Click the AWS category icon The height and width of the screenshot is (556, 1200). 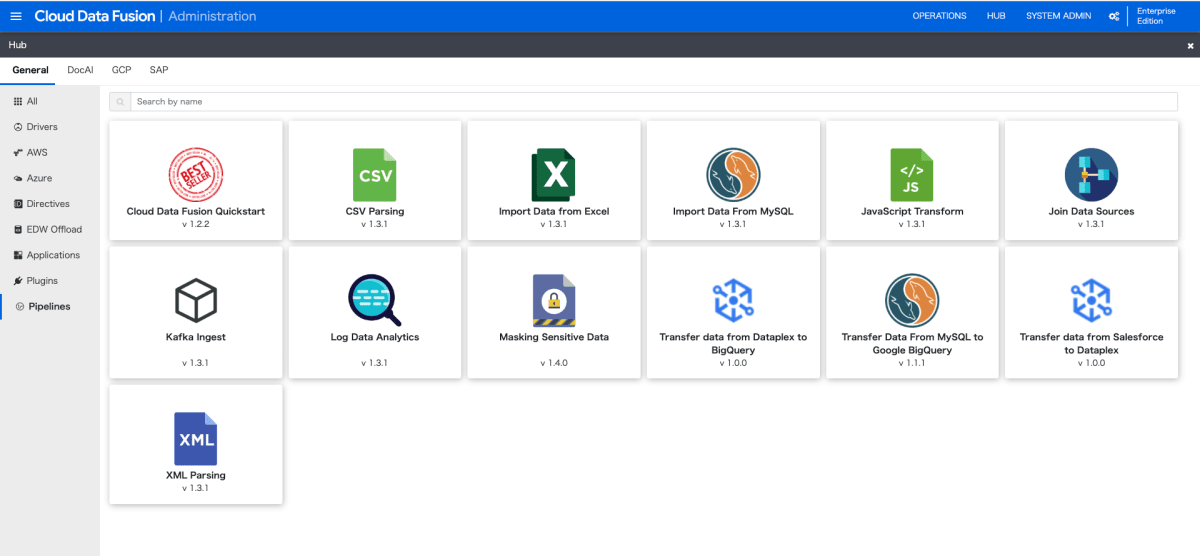18,153
